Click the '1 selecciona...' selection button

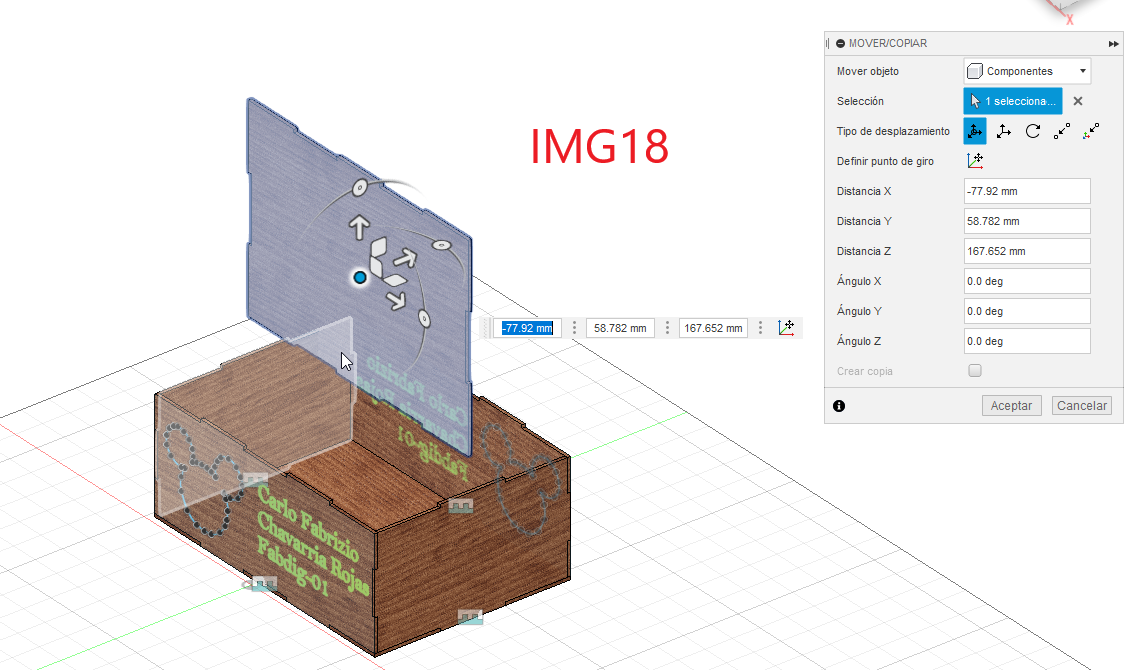1012,101
